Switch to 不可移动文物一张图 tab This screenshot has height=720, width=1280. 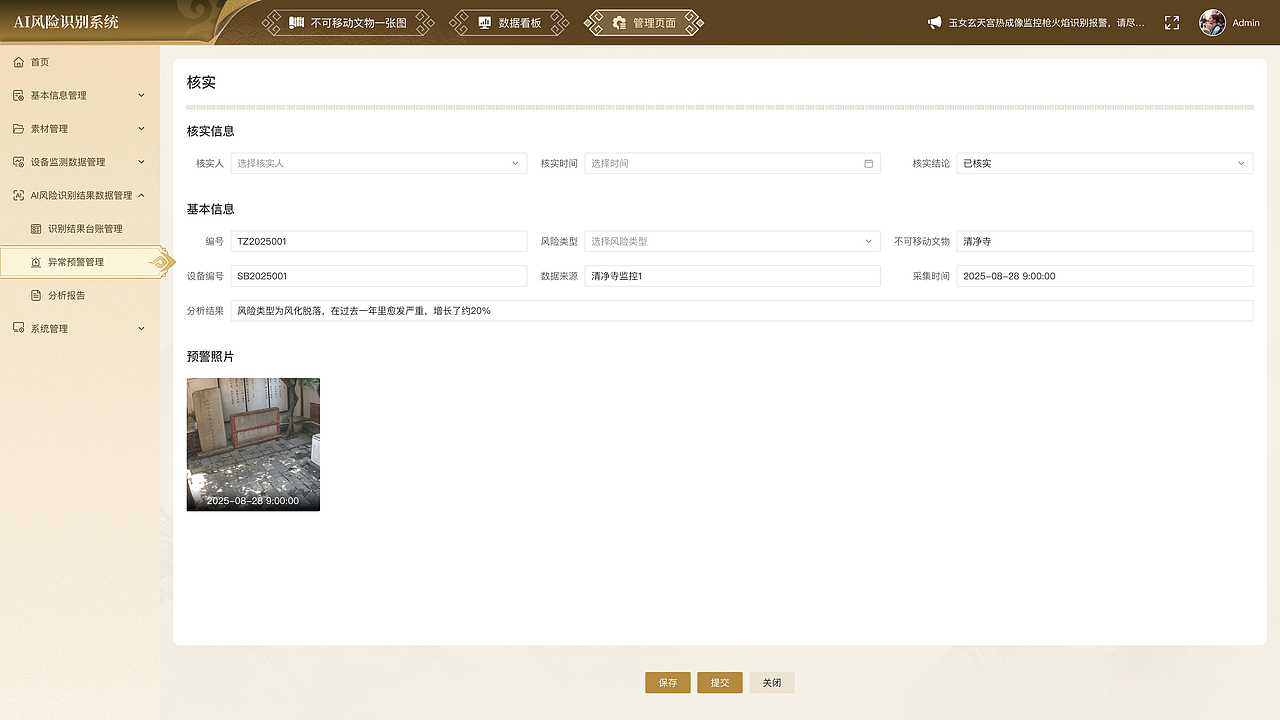point(348,22)
